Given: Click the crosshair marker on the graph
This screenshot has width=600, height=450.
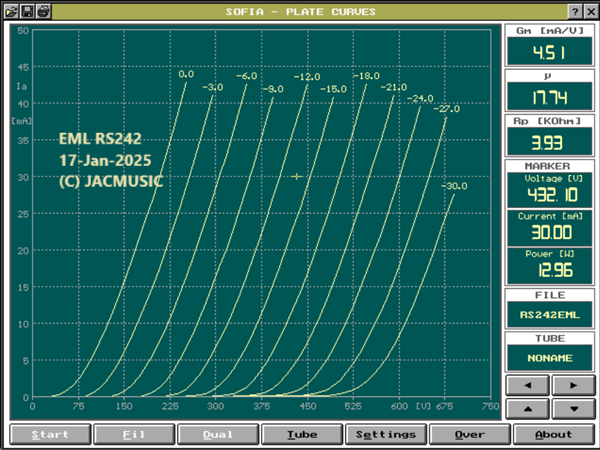Looking at the screenshot, I should point(297,176).
